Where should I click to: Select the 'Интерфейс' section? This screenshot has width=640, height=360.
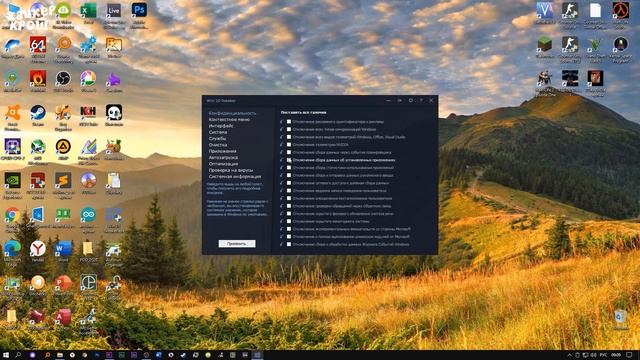tap(221, 126)
